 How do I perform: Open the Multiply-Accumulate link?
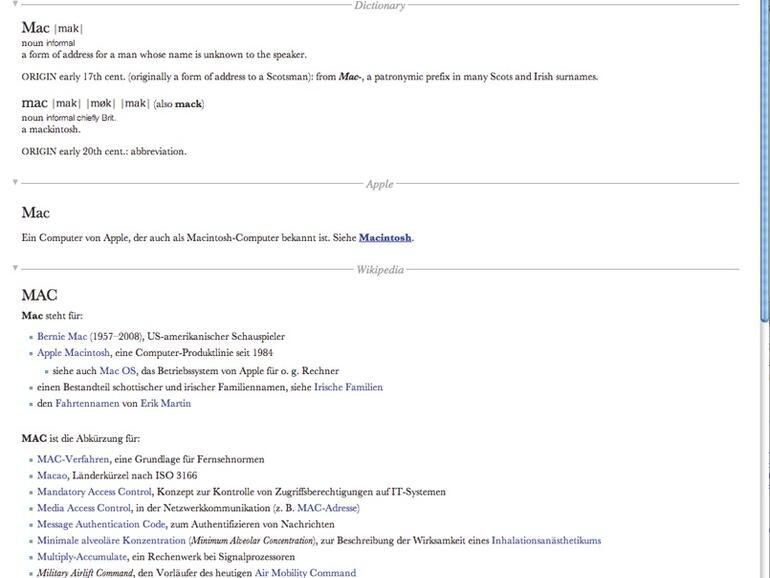pos(84,557)
